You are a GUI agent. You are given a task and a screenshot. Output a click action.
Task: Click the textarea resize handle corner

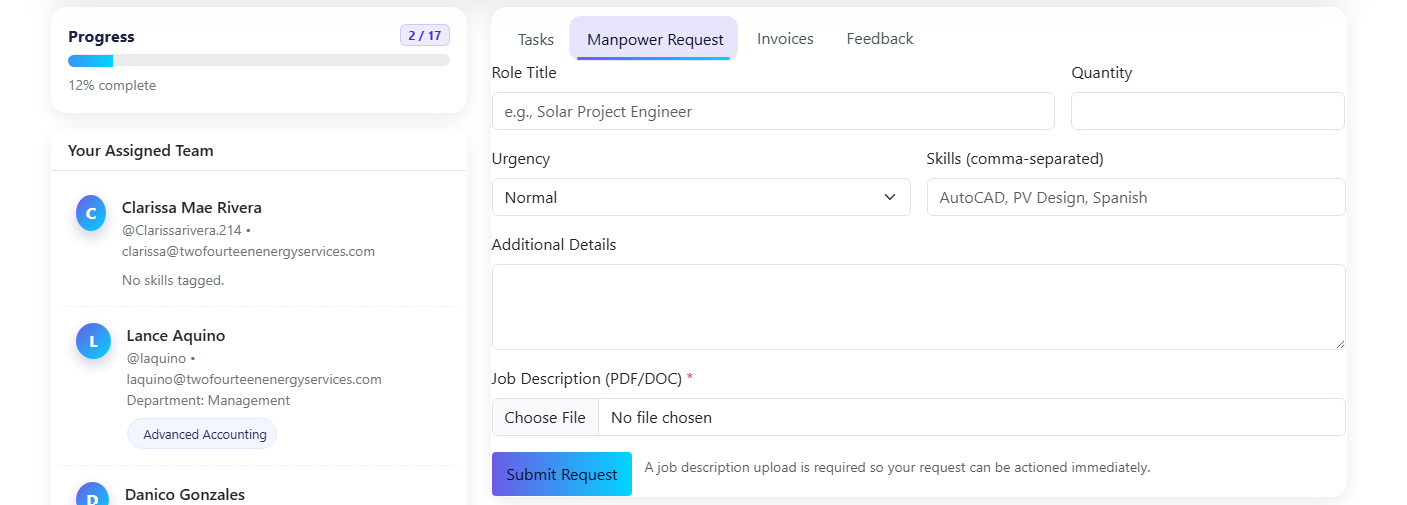(1339, 343)
